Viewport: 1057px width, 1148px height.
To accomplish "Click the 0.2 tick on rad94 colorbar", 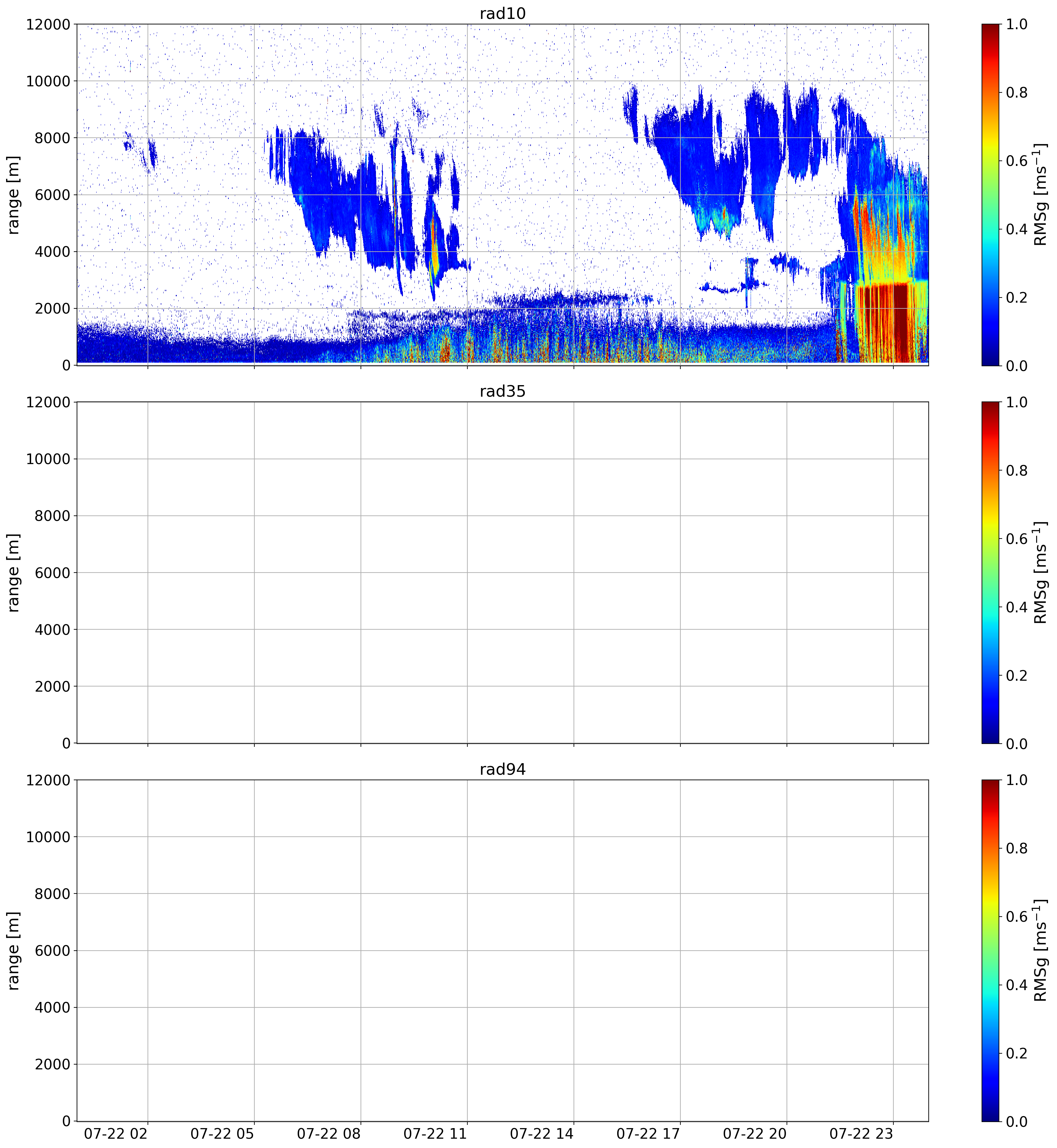I will (1016, 1053).
